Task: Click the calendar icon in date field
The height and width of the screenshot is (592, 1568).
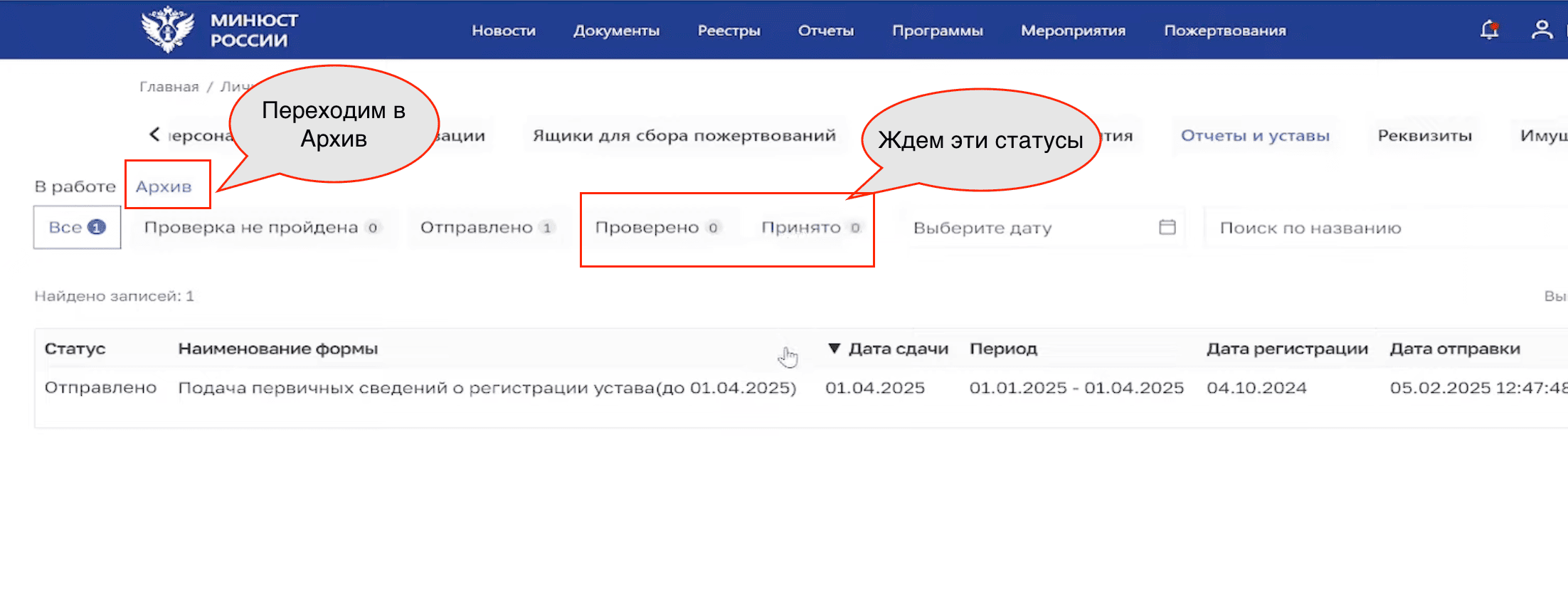Action: 1167,227
